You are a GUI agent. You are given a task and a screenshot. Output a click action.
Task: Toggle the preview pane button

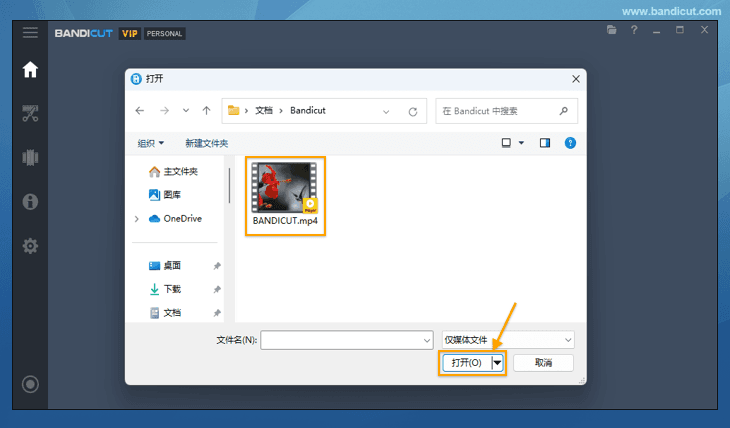coord(545,143)
